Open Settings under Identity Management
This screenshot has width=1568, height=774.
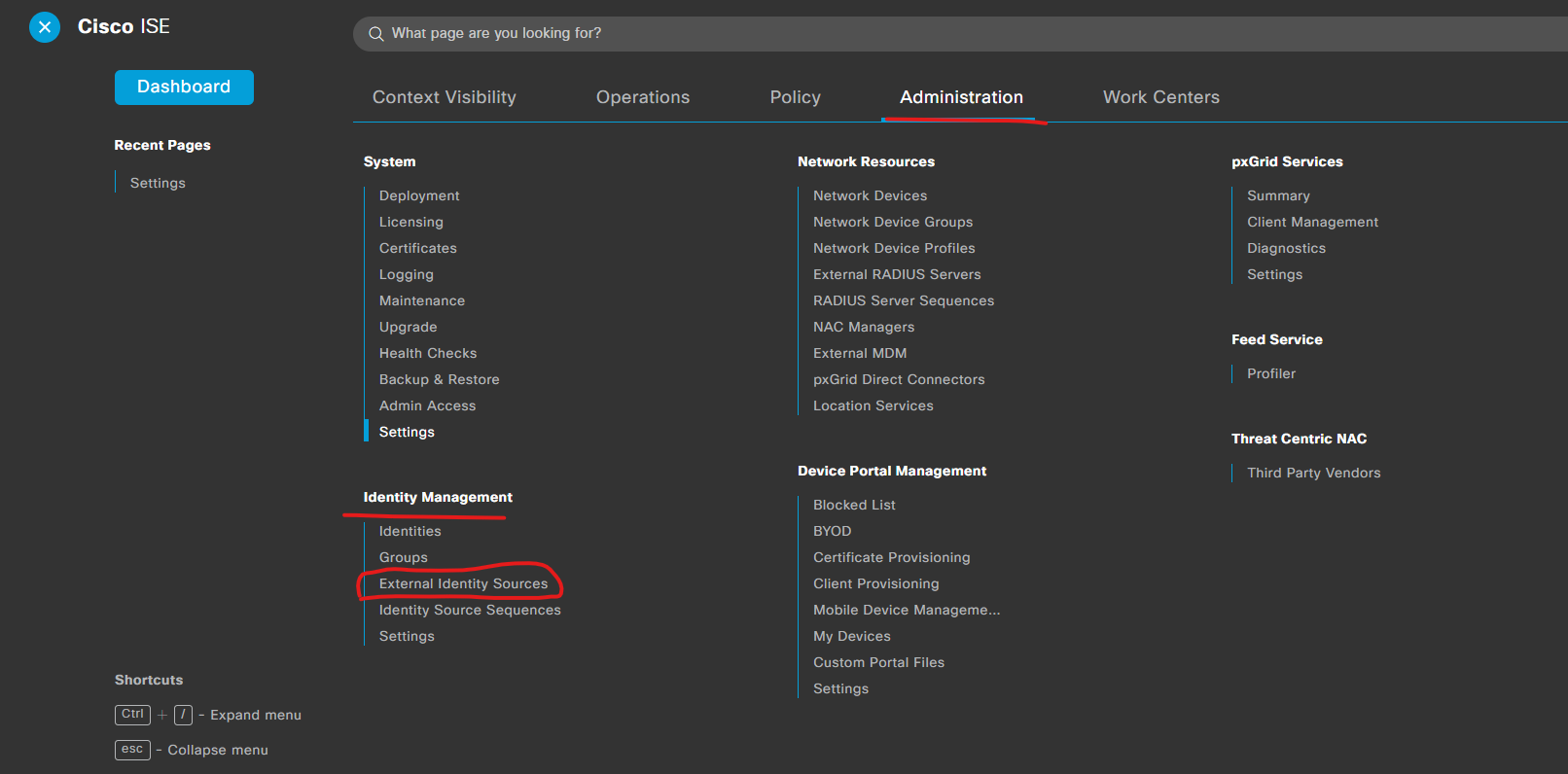[x=407, y=636]
